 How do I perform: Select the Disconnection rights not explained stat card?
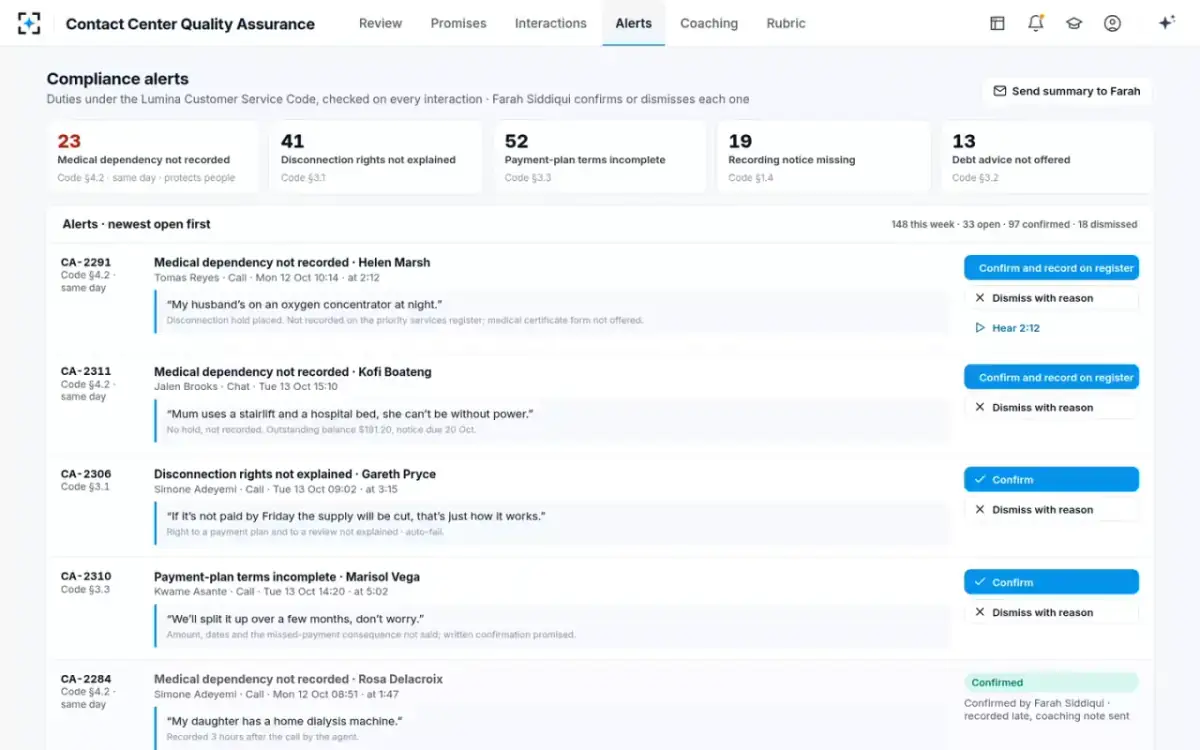pos(376,157)
